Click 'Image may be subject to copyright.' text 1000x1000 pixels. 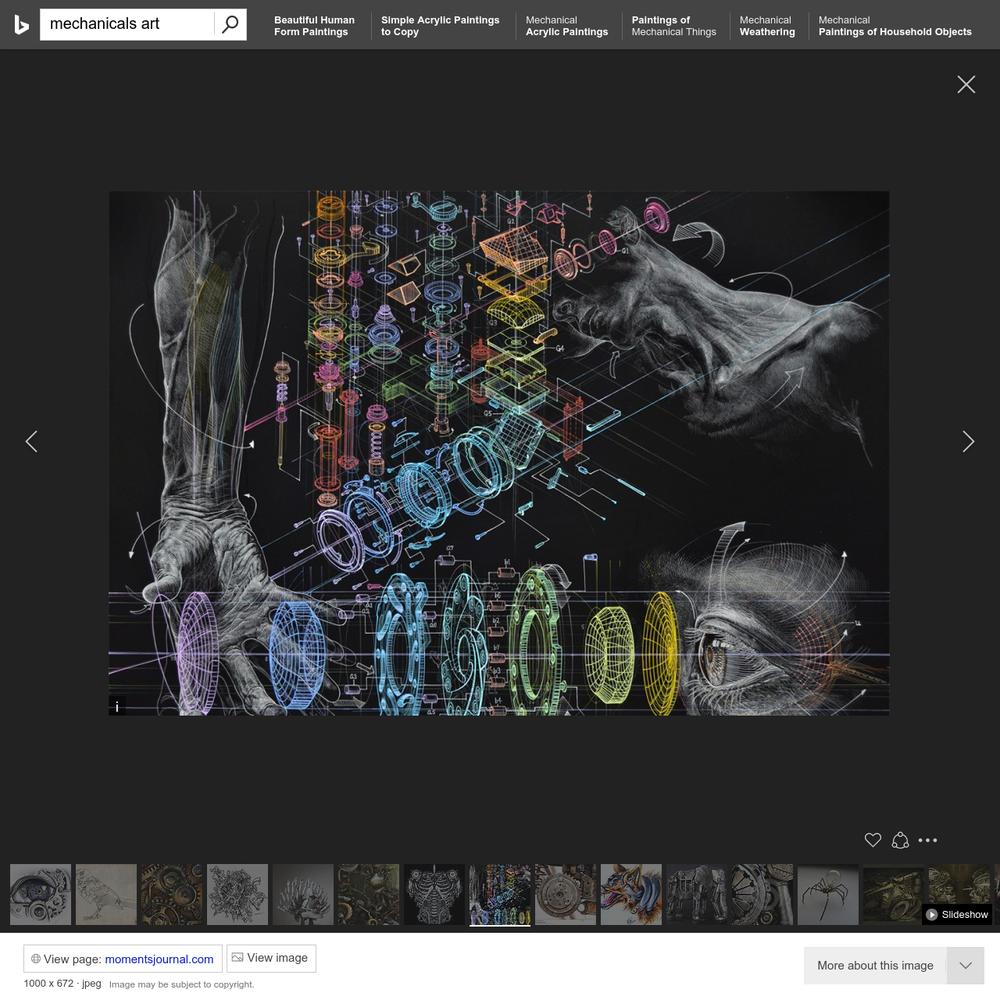coord(182,985)
